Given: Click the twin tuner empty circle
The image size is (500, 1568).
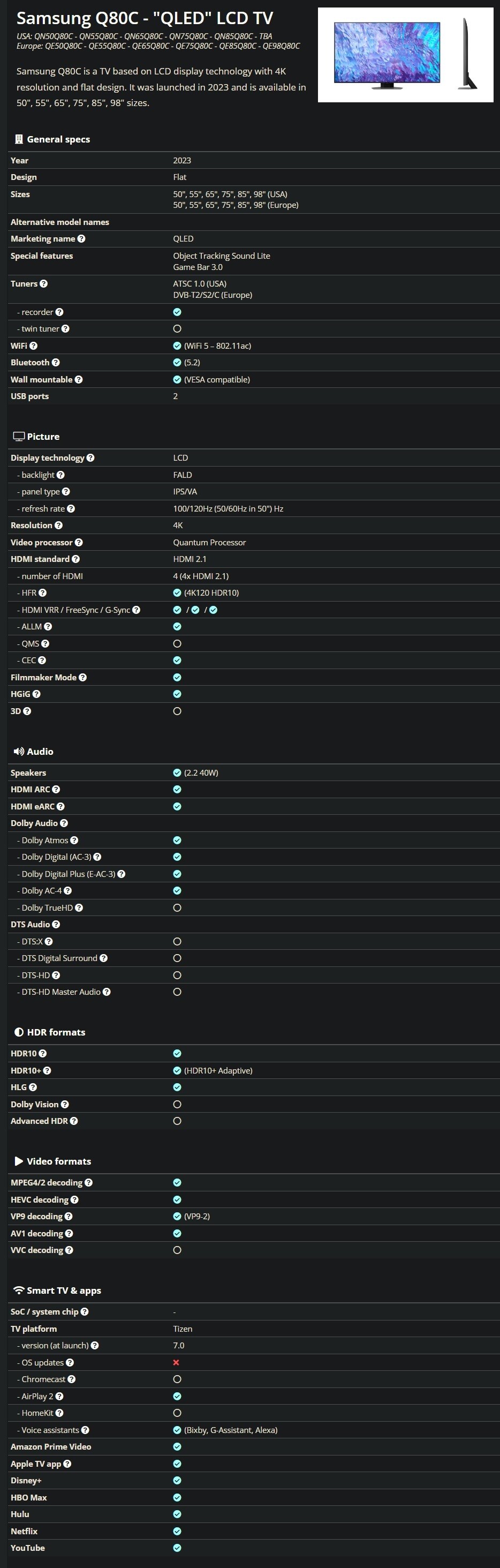Looking at the screenshot, I should point(177,329).
